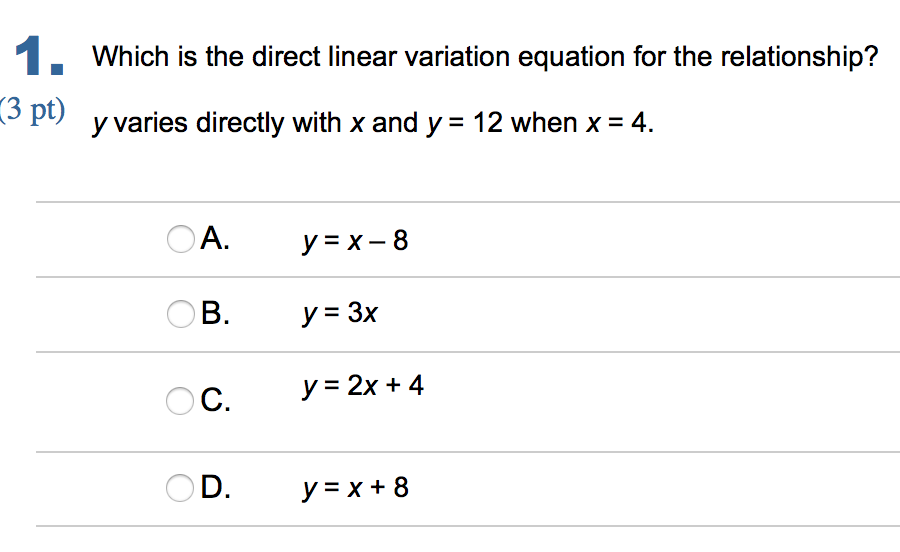Click the letter label 'D.'
The height and width of the screenshot is (552, 900).
215,489
